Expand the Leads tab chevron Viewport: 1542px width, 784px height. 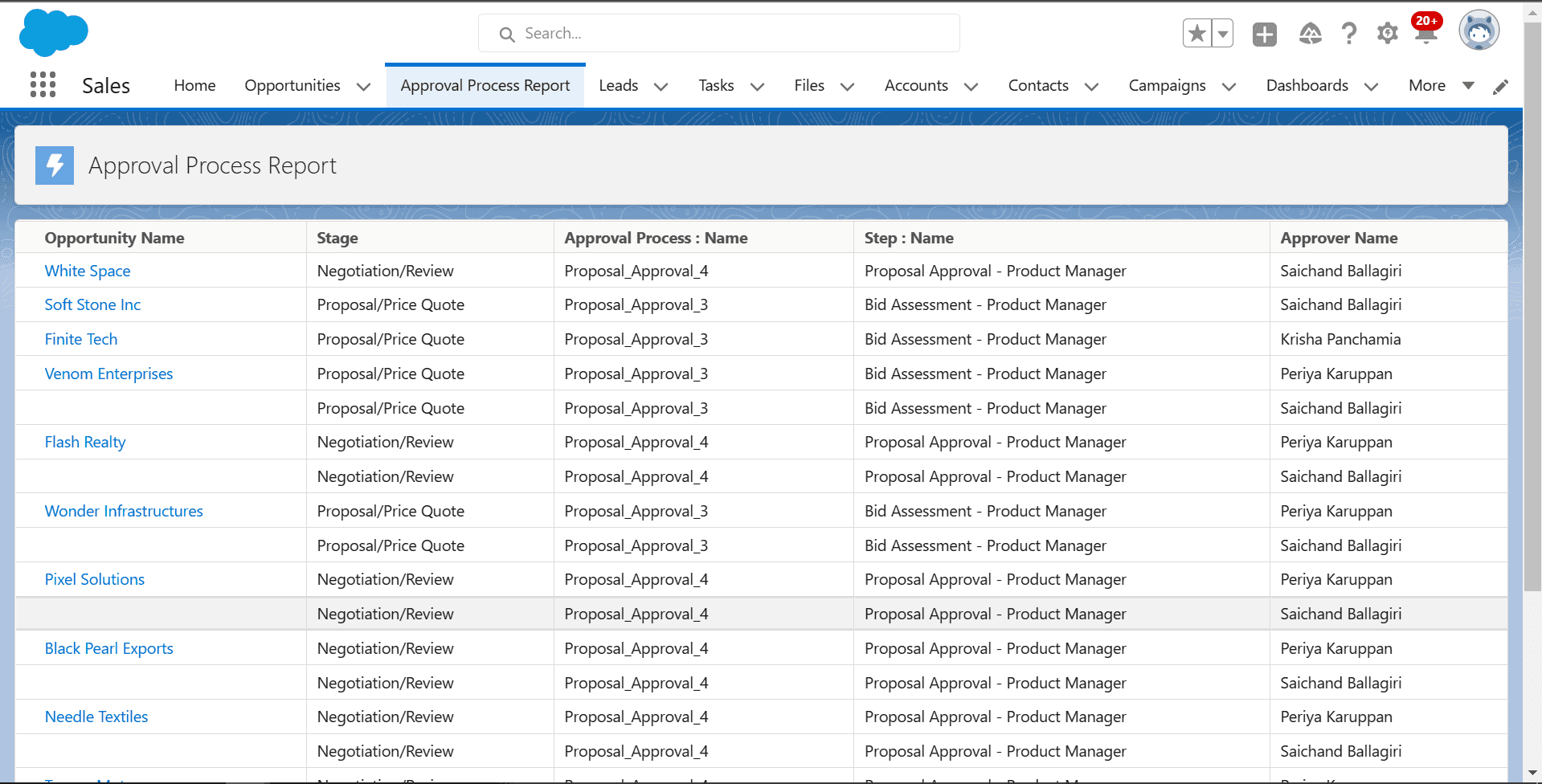pyautogui.click(x=661, y=87)
